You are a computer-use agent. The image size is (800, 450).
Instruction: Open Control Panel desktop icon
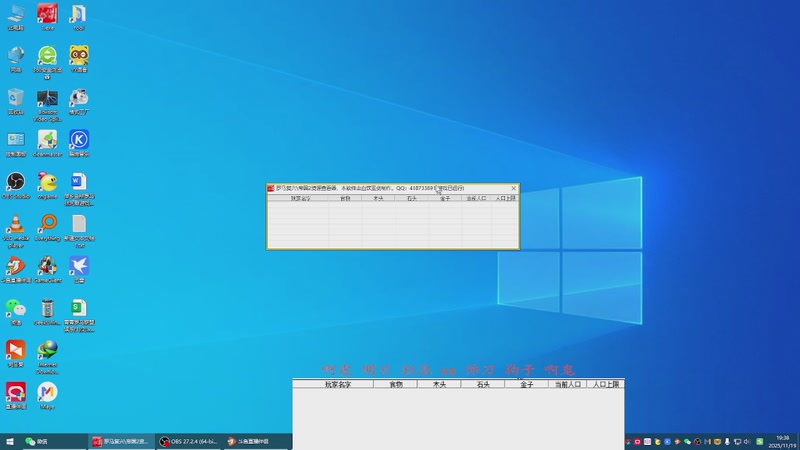tap(16, 143)
